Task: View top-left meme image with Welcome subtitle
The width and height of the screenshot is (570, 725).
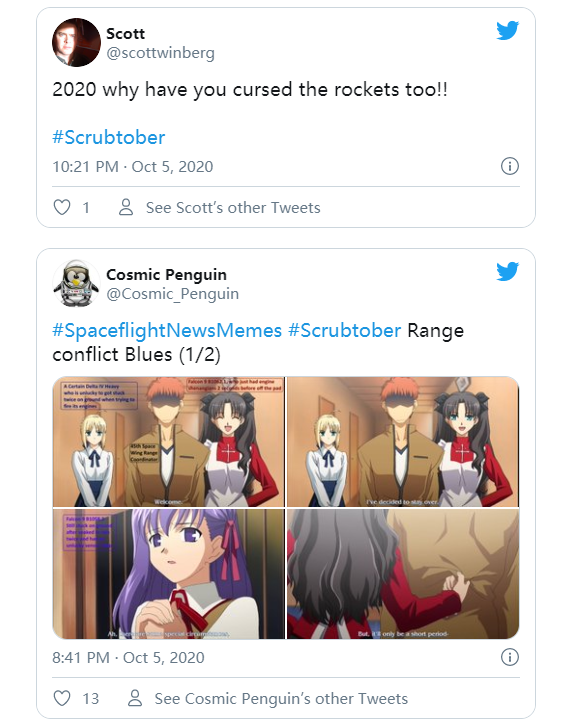Action: tap(169, 442)
